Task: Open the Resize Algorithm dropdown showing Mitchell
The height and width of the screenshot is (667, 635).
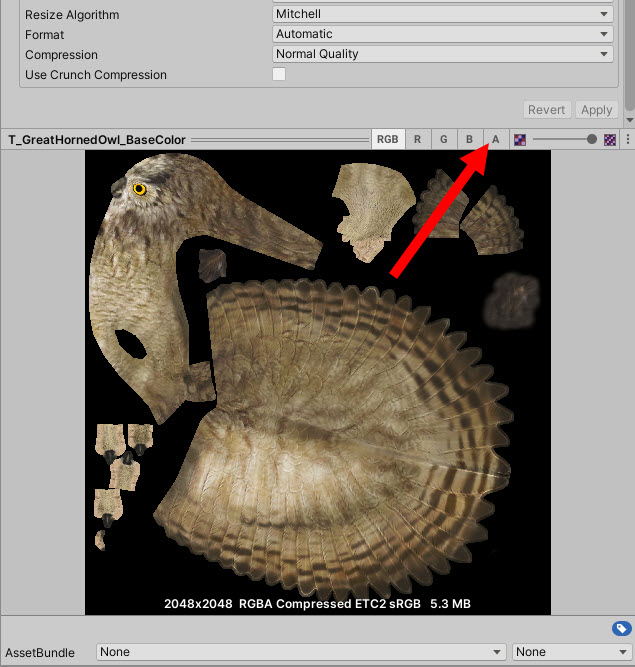Action: [x=442, y=14]
